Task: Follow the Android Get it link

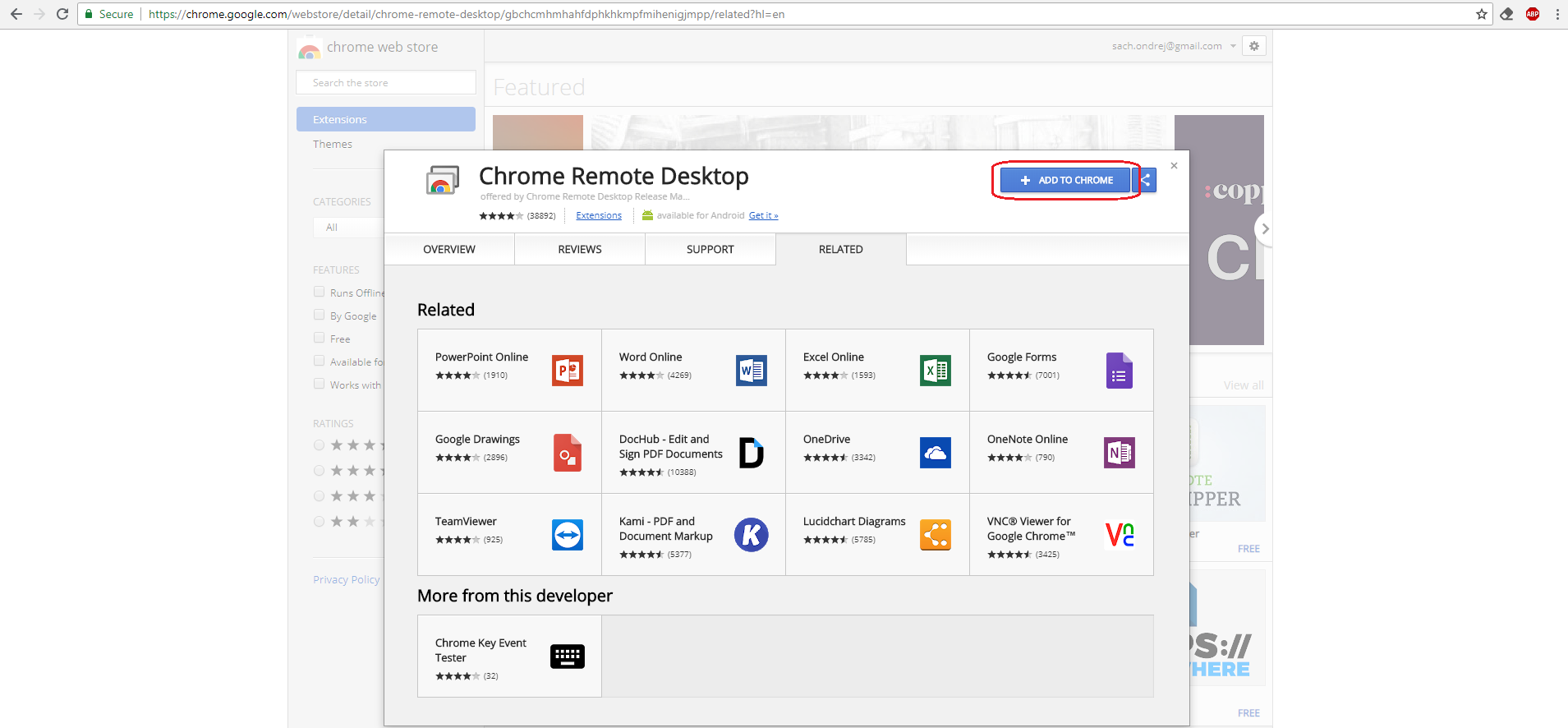Action: tap(763, 215)
